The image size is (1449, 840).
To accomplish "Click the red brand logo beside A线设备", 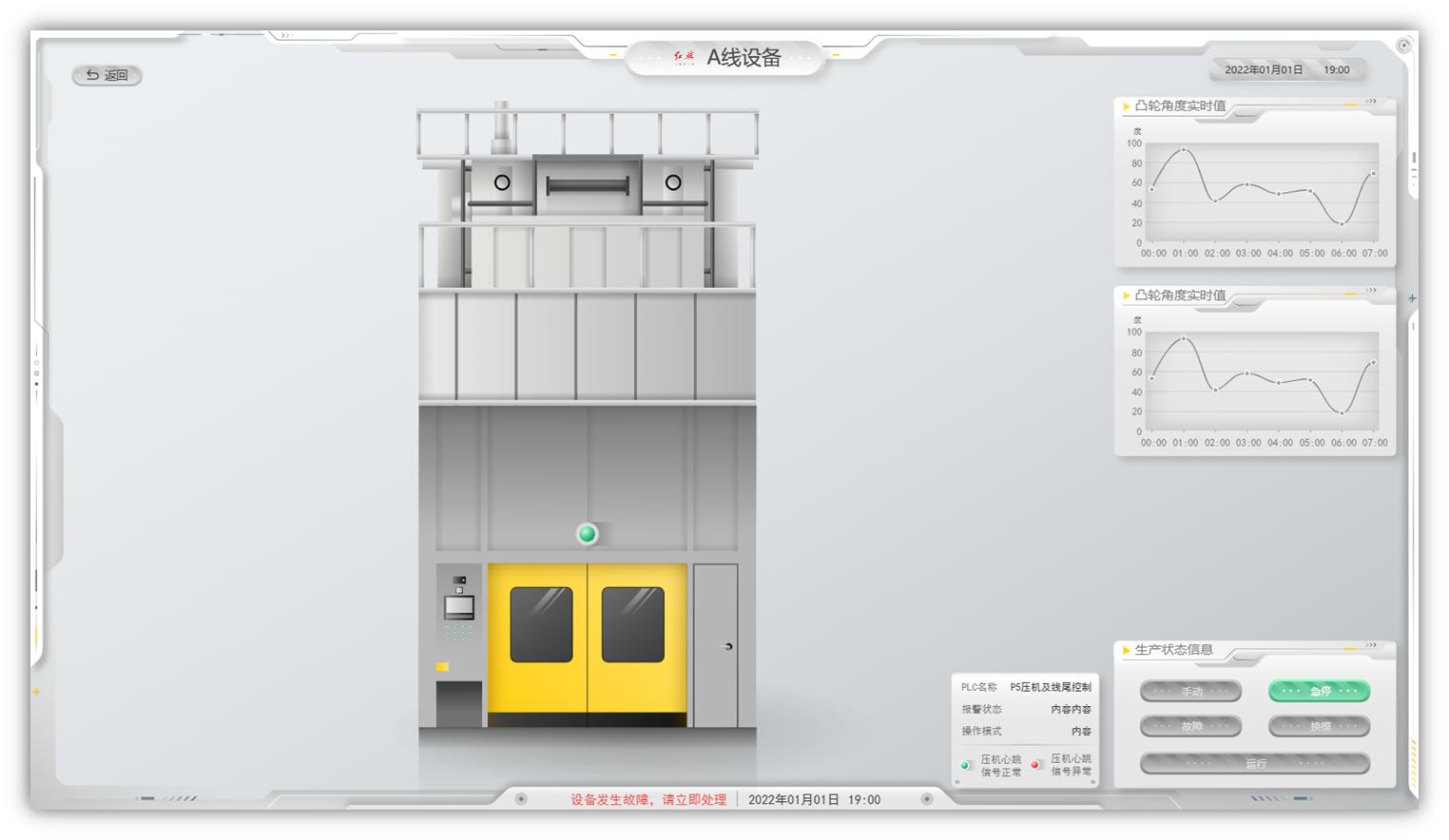I will (x=685, y=58).
